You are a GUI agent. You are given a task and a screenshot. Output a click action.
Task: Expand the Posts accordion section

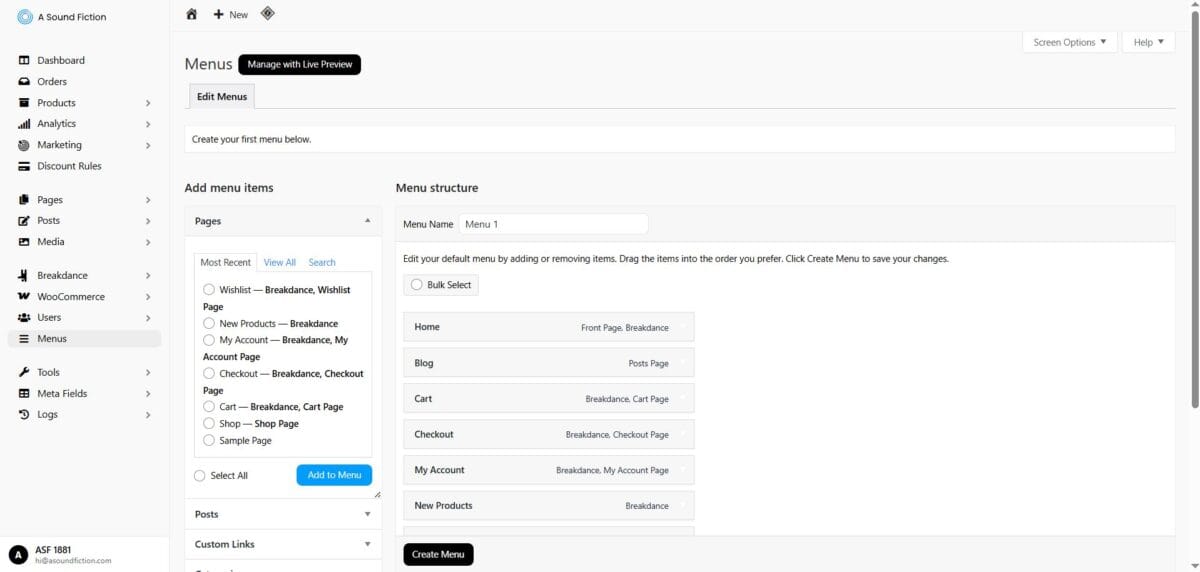[282, 514]
